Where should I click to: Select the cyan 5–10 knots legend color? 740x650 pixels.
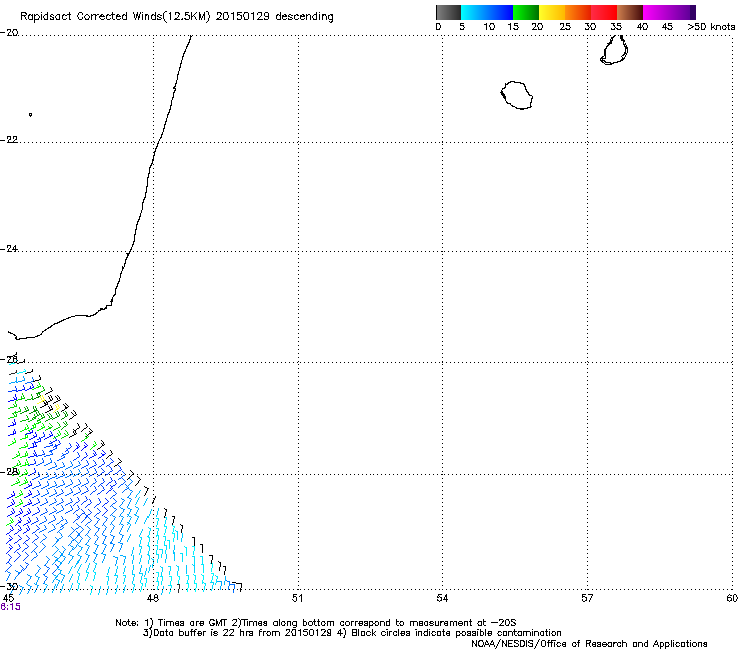473,12
